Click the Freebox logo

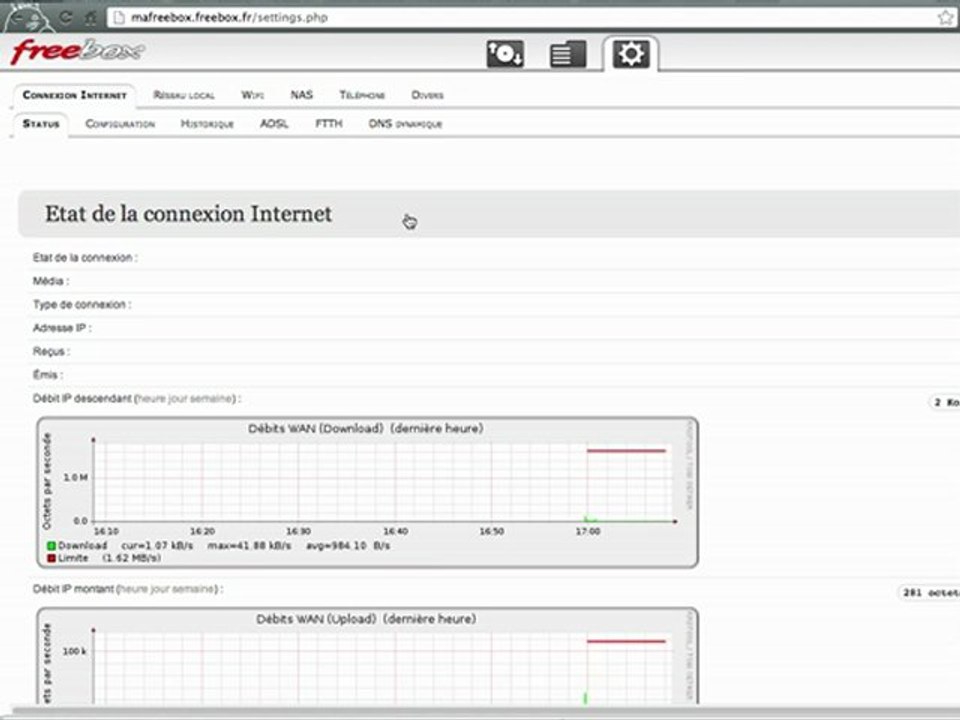click(x=77, y=51)
